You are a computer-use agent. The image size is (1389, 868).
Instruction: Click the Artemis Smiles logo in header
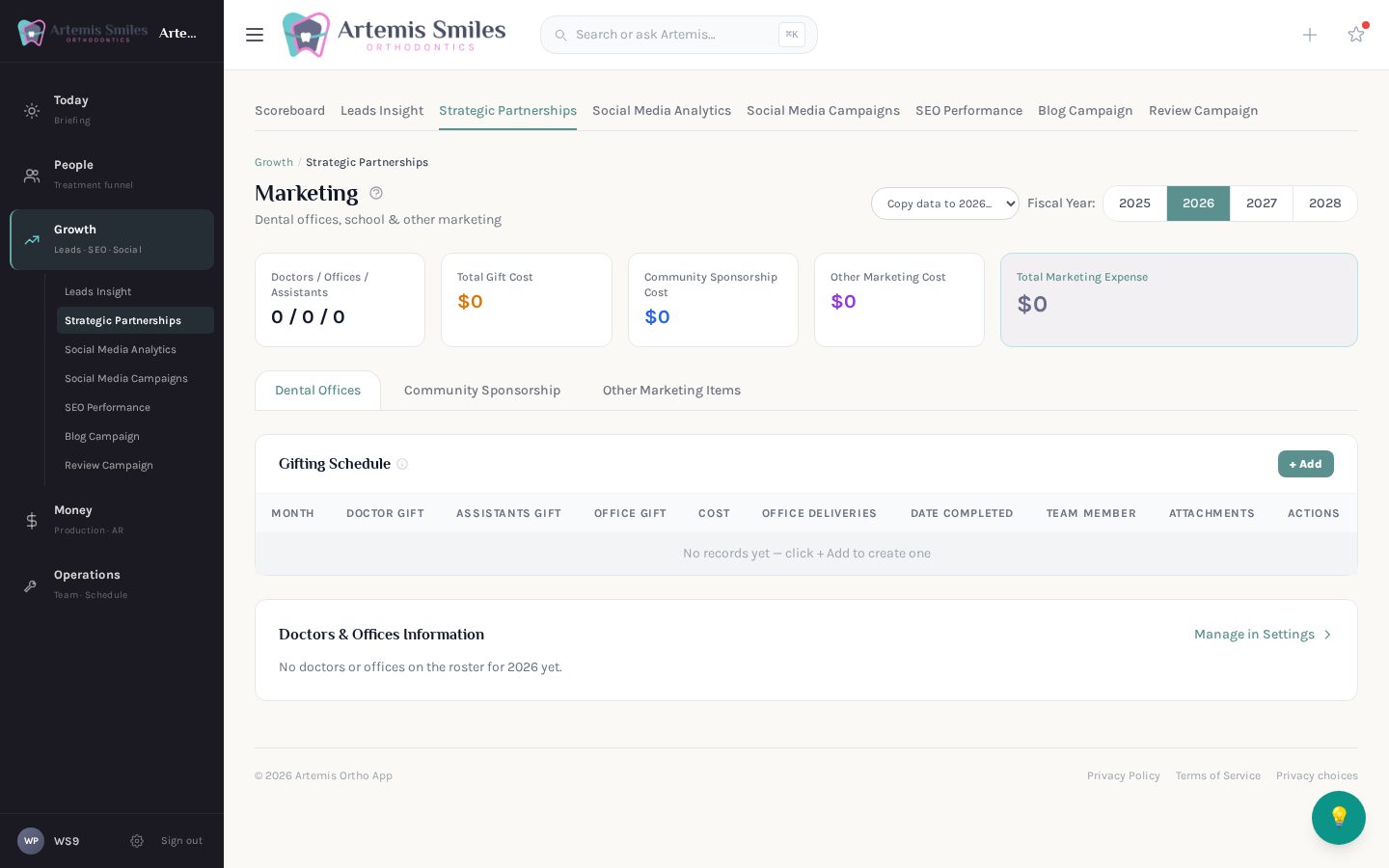[394, 35]
